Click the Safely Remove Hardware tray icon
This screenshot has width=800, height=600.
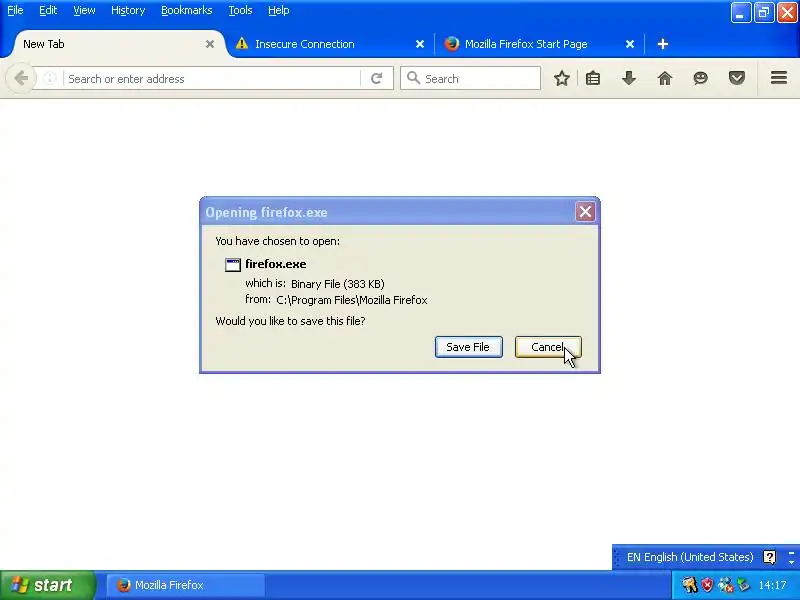point(744,585)
